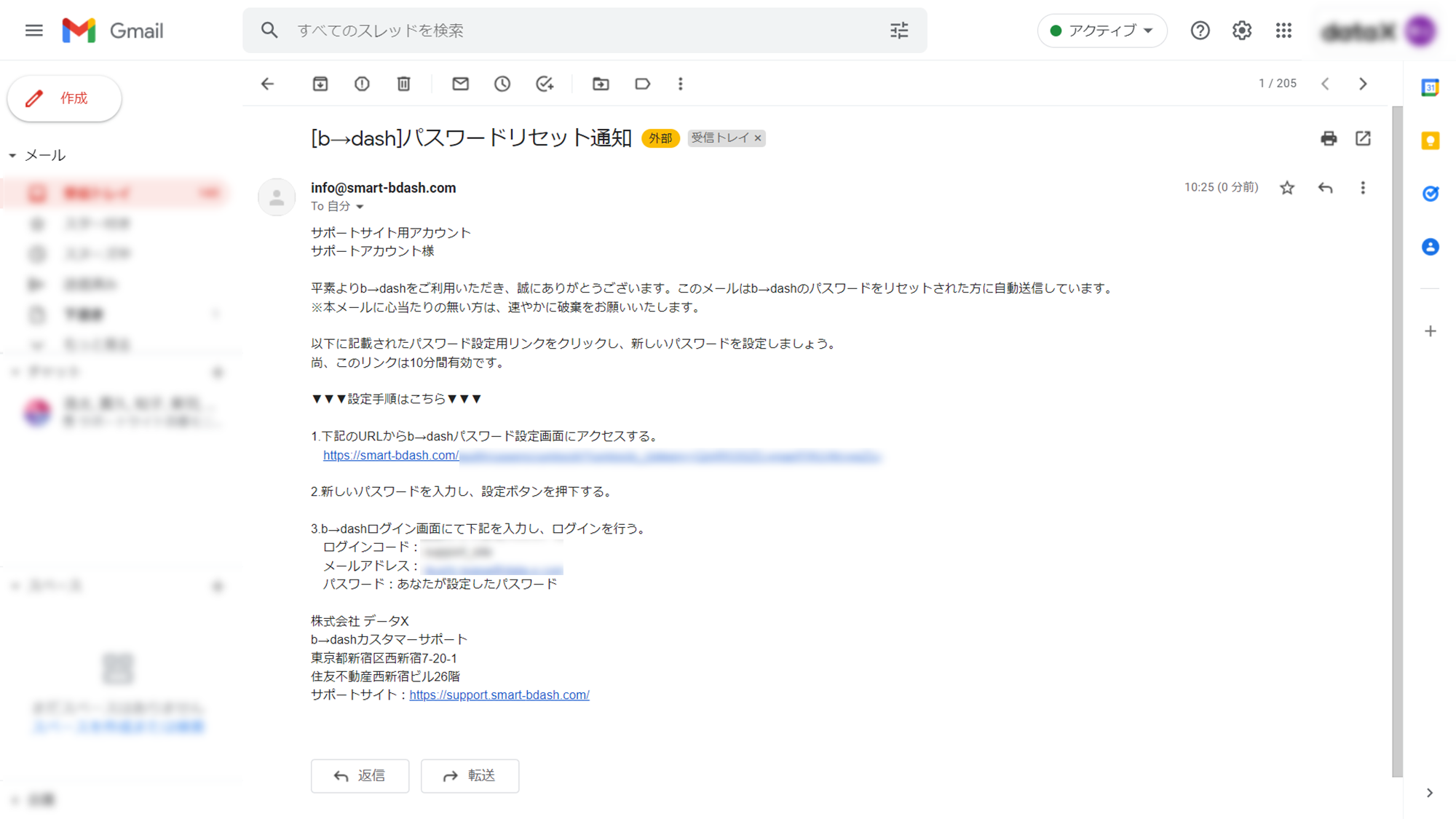Viewport: 1456px width, 819px height.
Task: Move email to a folder
Action: pos(601,84)
